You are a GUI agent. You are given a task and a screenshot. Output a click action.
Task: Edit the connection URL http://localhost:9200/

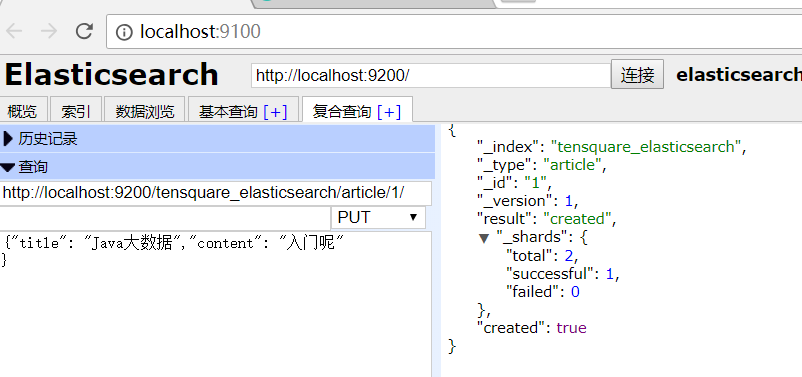point(431,76)
